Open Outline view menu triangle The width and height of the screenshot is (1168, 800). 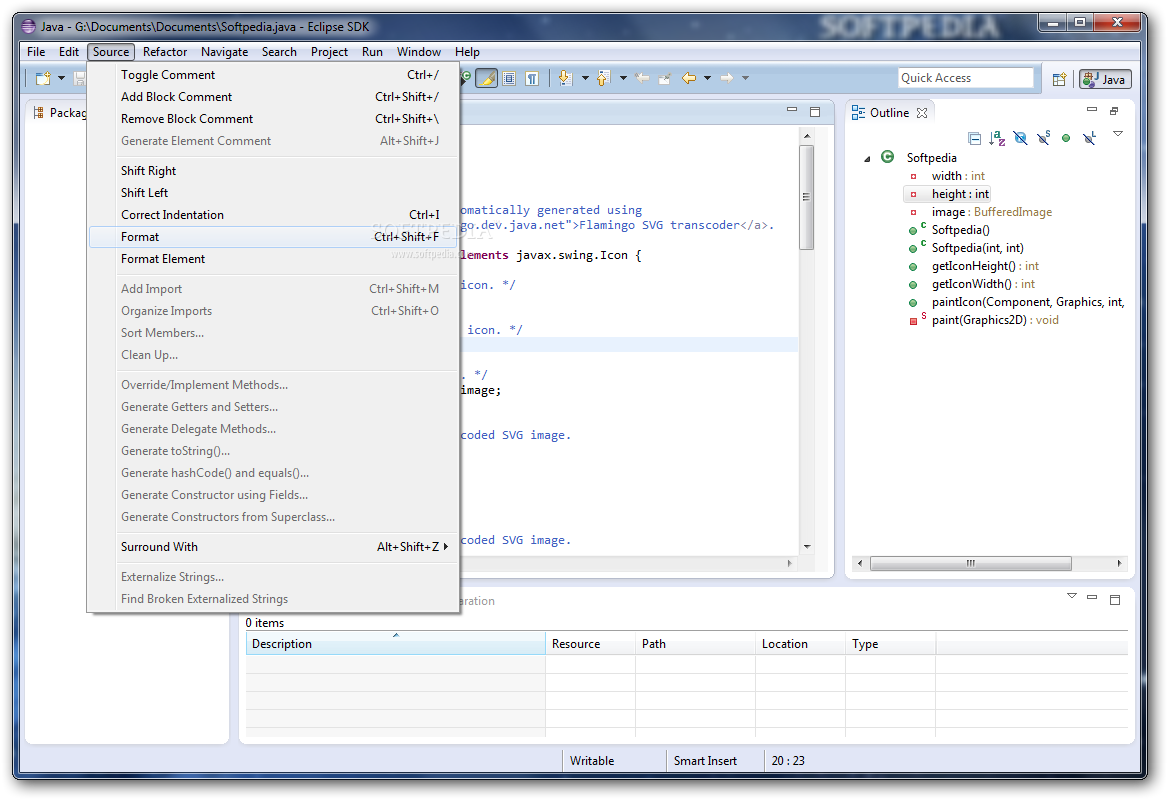click(x=1118, y=134)
